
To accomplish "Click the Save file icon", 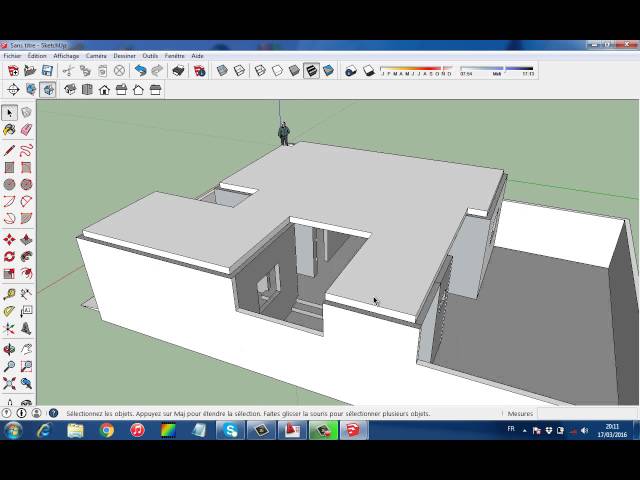I will click(x=47, y=71).
